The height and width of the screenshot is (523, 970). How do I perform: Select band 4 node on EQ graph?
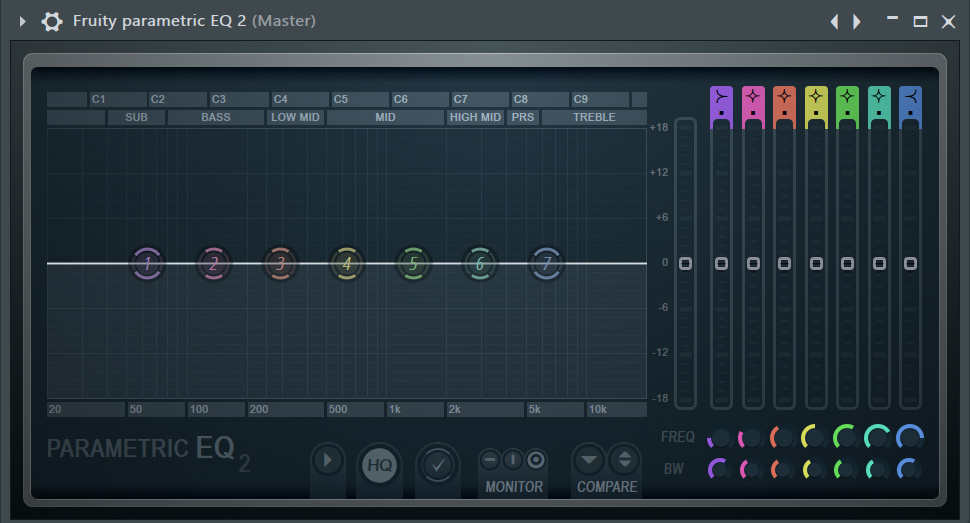pos(346,264)
